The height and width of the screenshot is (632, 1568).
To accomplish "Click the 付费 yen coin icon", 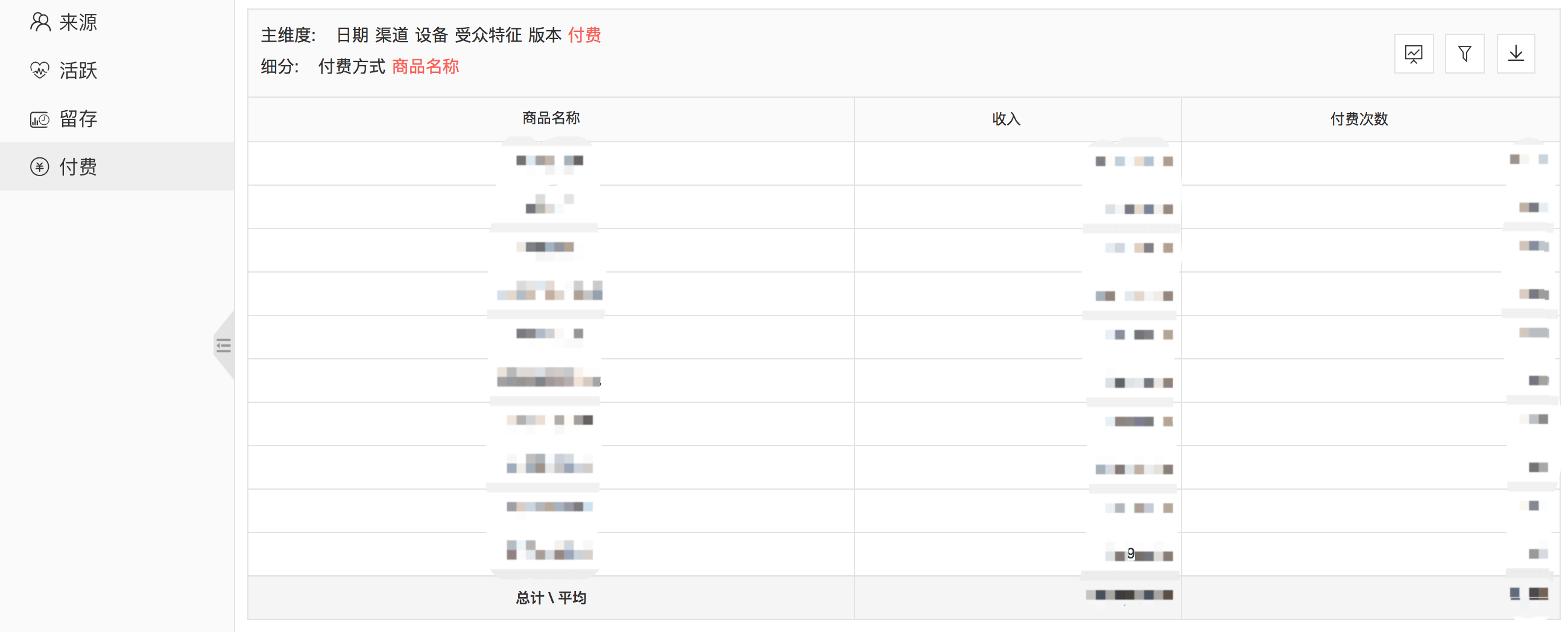I will [x=40, y=167].
